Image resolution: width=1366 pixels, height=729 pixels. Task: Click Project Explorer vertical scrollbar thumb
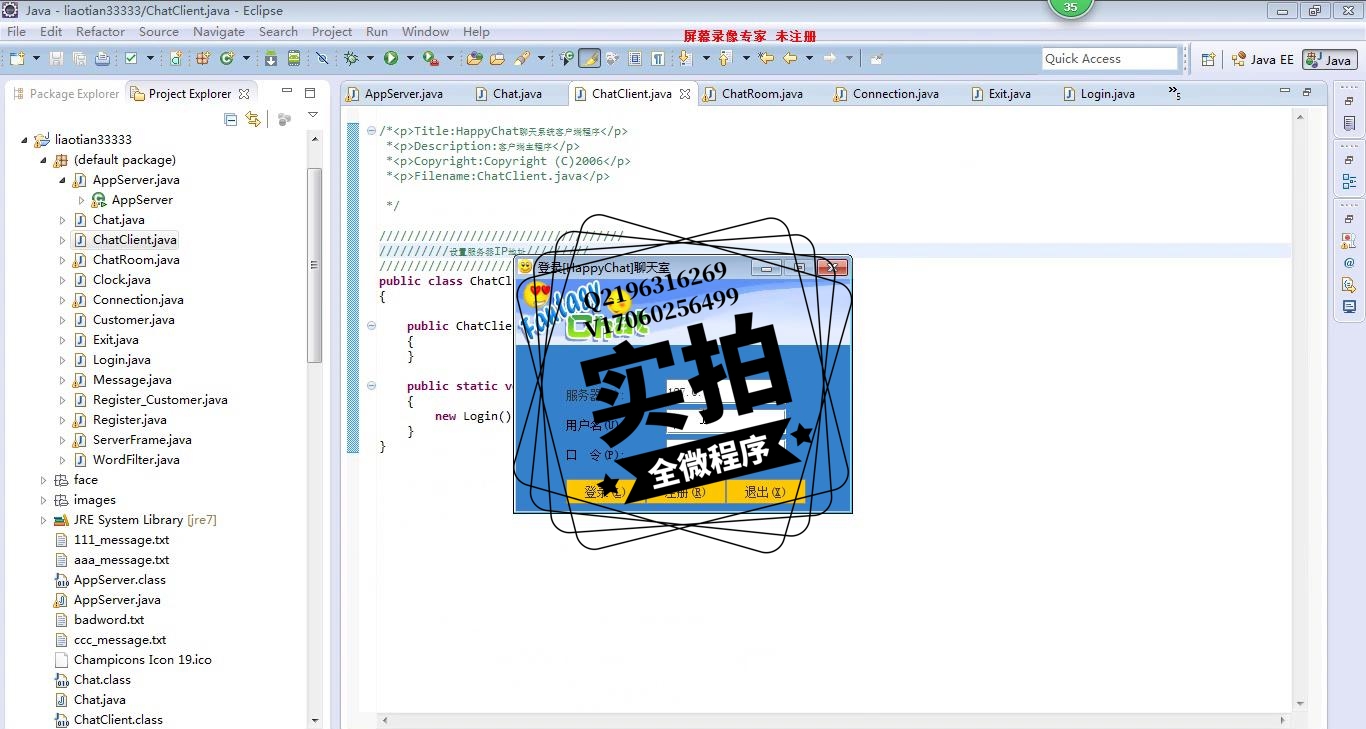314,265
